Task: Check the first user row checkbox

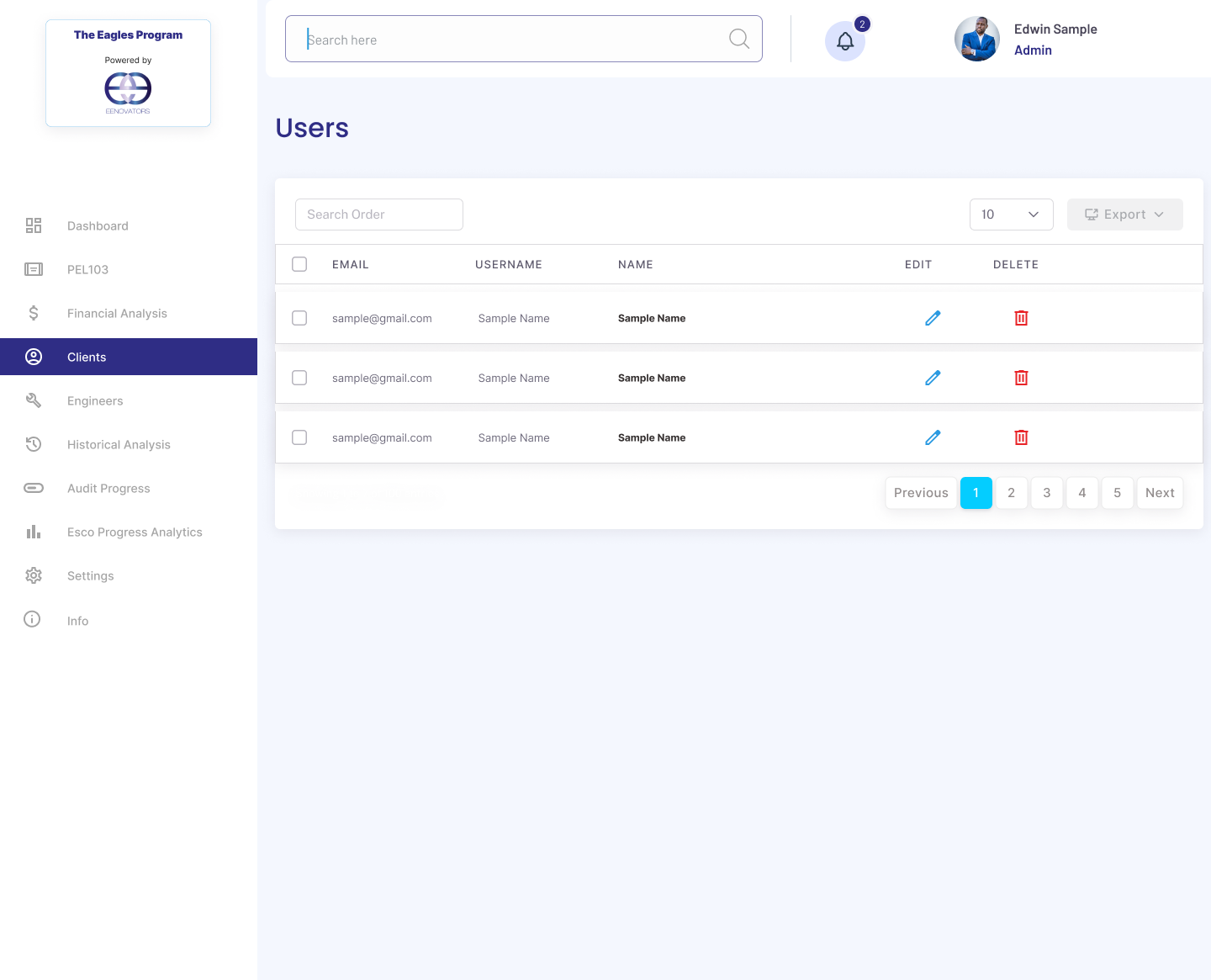Action: pos(299,318)
